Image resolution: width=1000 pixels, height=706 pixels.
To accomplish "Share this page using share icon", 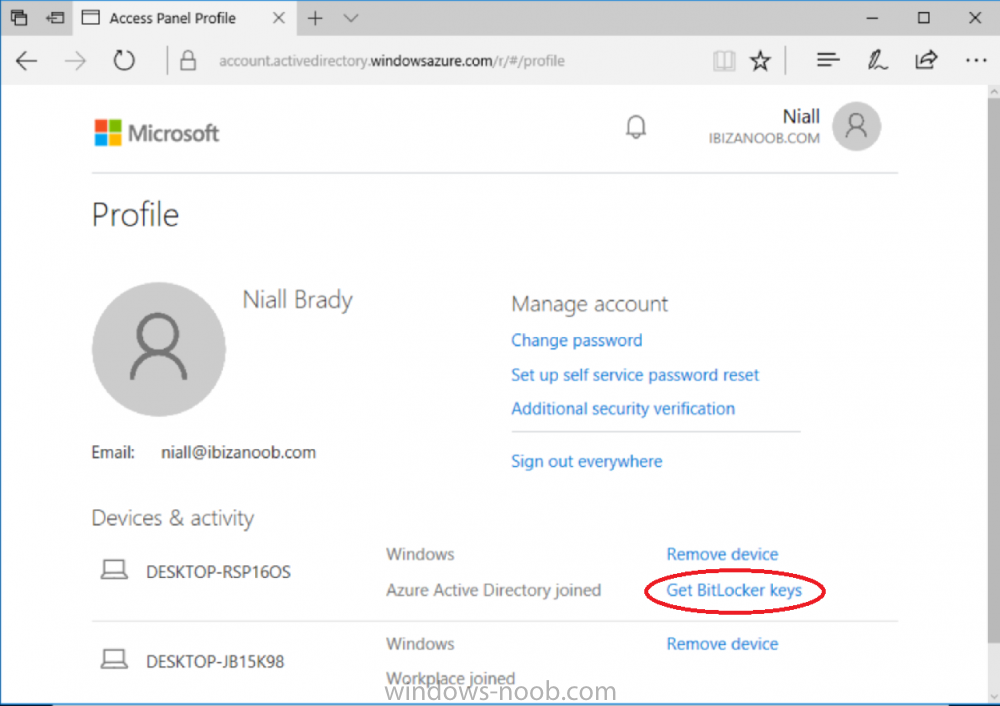I will click(926, 60).
